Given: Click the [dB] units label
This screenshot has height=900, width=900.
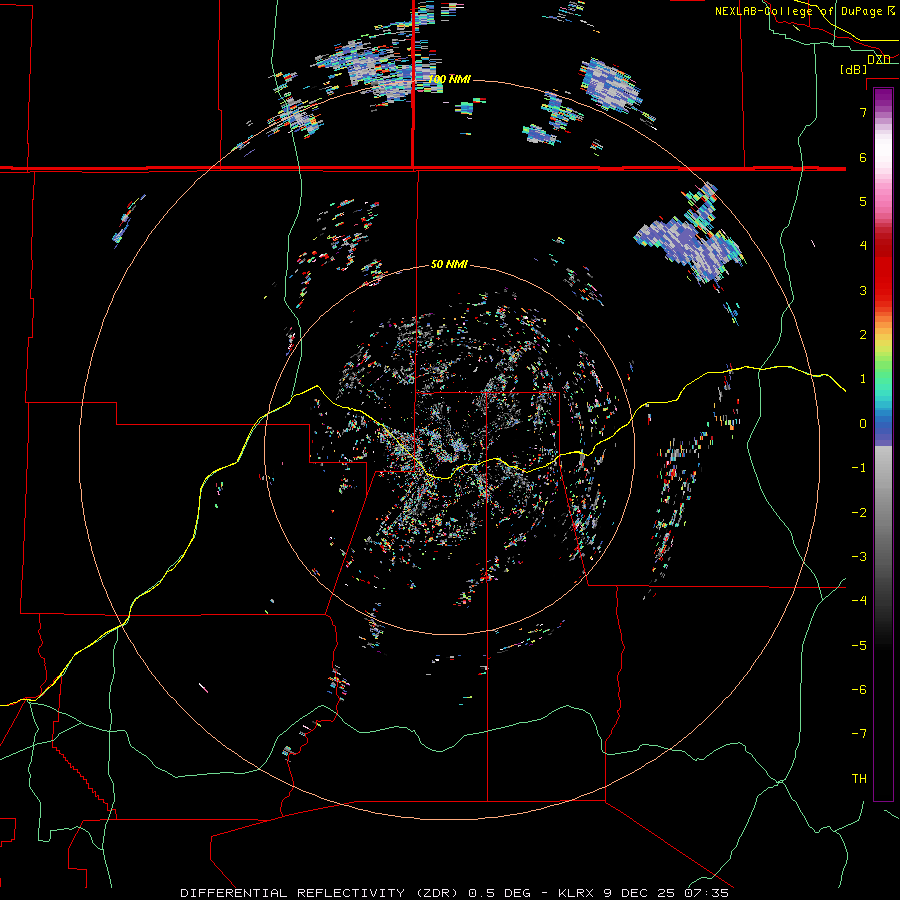Looking at the screenshot, I should pos(854,69).
